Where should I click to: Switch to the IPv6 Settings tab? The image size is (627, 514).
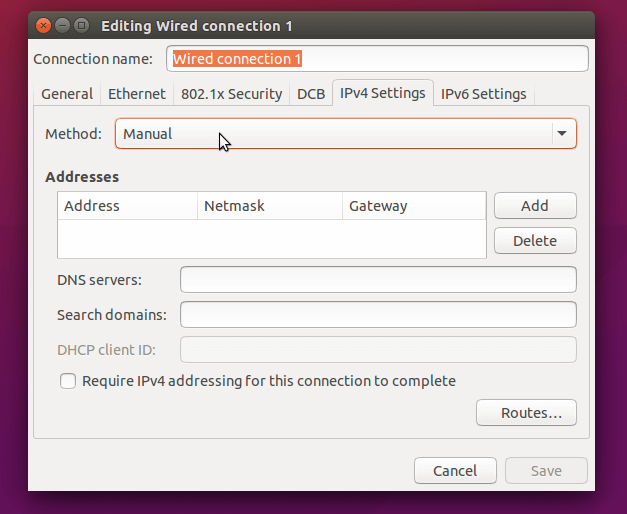click(x=484, y=94)
